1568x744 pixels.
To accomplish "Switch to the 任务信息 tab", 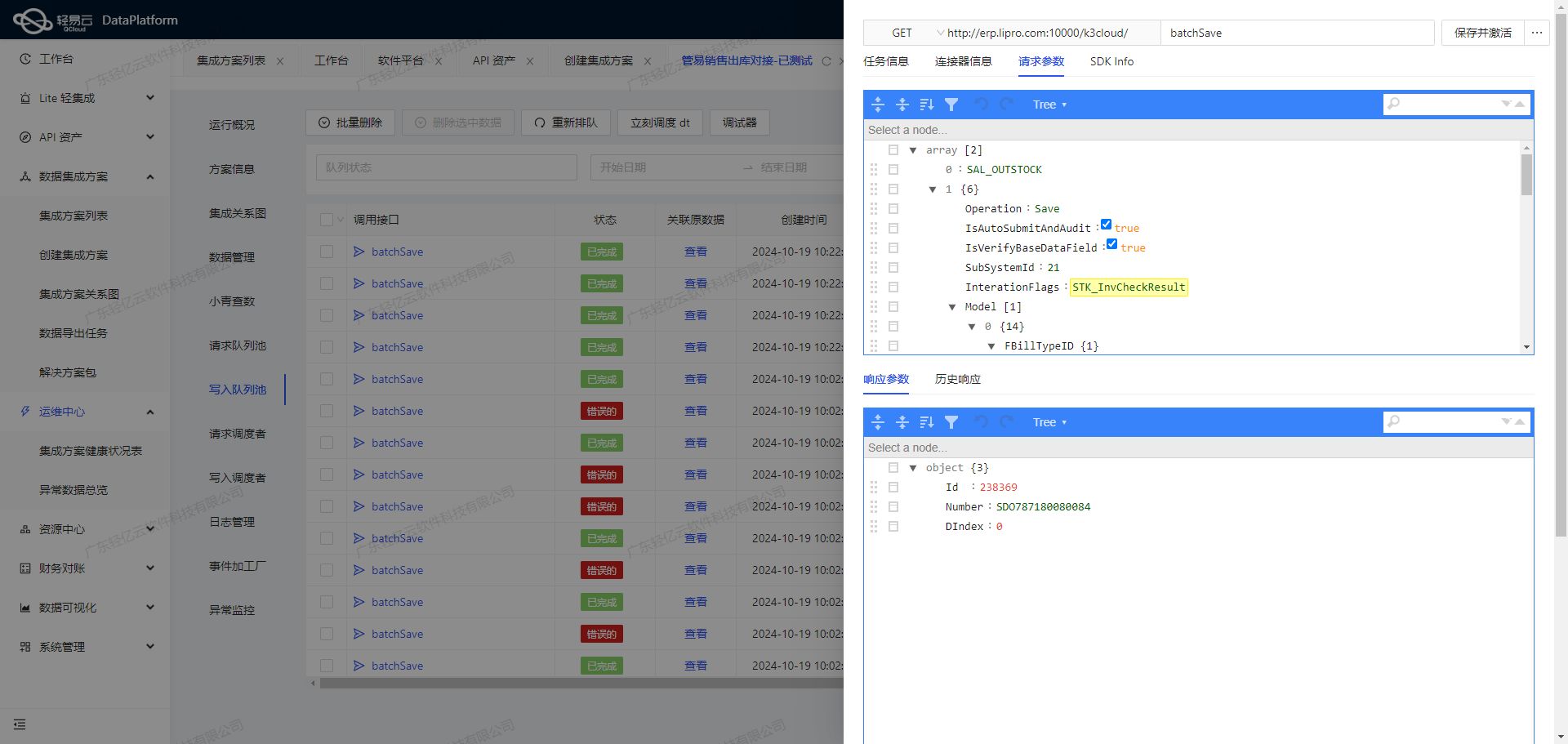I will 886,61.
